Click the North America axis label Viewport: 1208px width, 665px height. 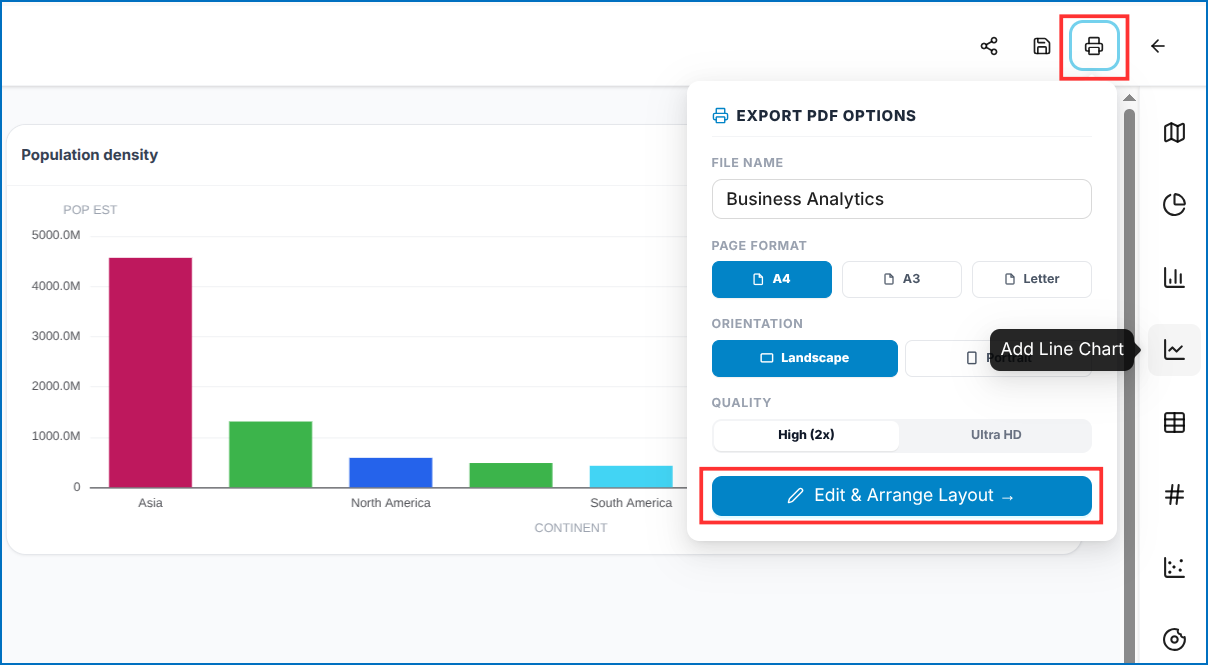click(391, 503)
